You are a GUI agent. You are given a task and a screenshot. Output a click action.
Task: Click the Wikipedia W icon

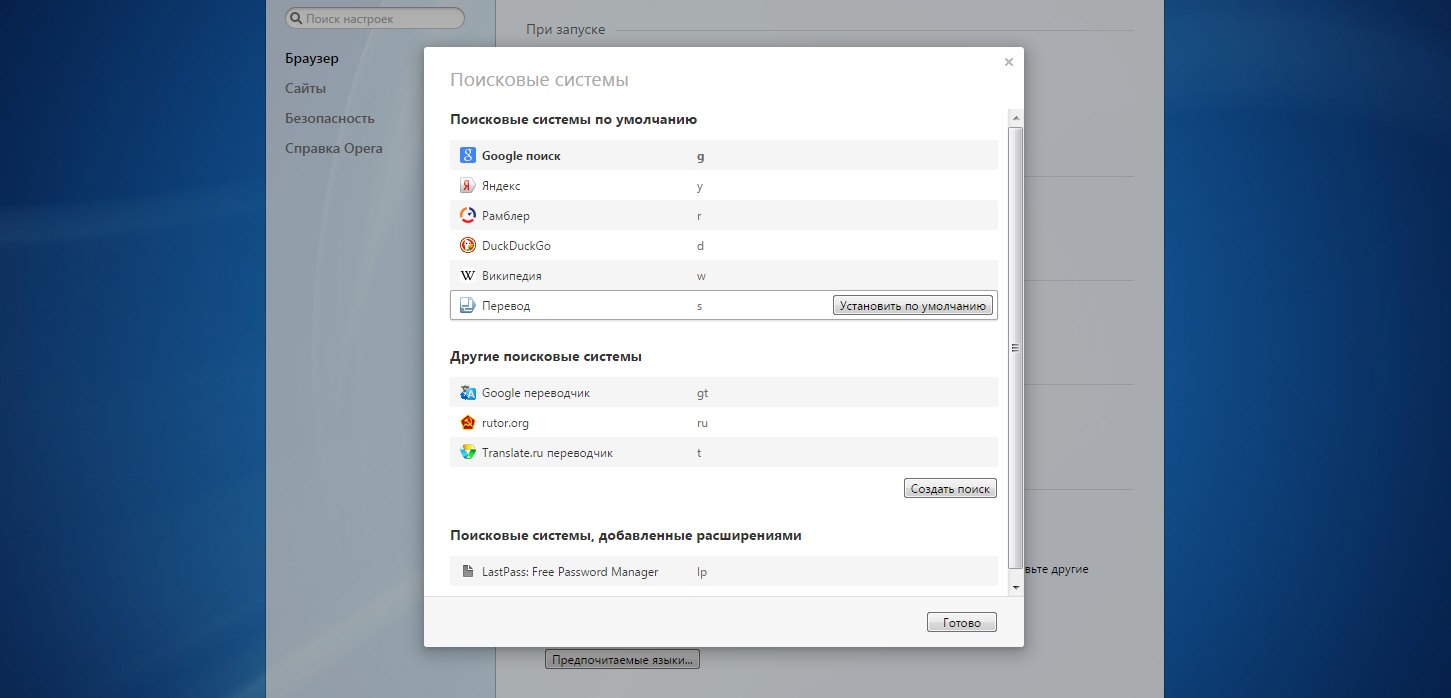tap(467, 275)
